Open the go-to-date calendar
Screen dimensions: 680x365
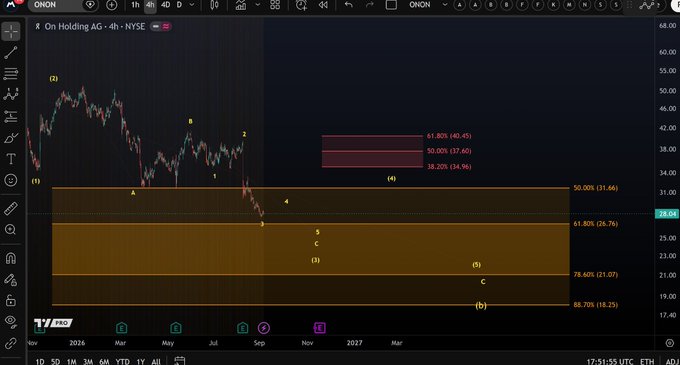click(180, 361)
